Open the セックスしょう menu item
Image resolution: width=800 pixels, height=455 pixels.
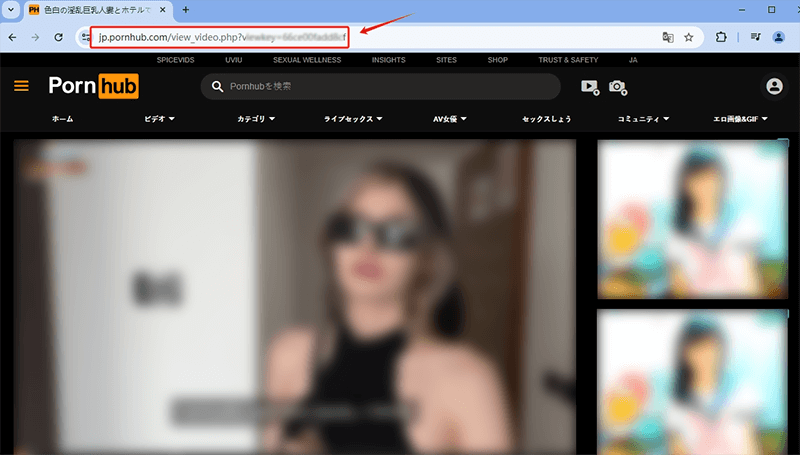546,119
